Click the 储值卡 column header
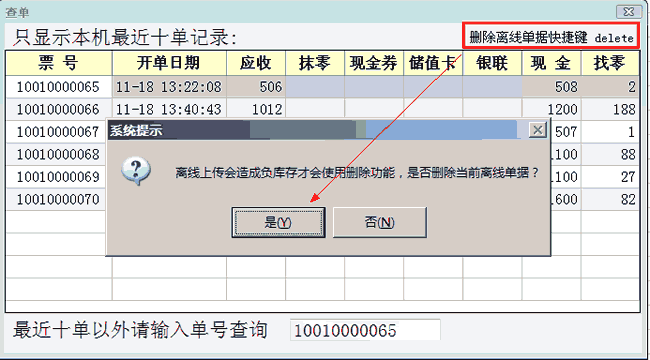The image size is (650, 360). point(433,63)
